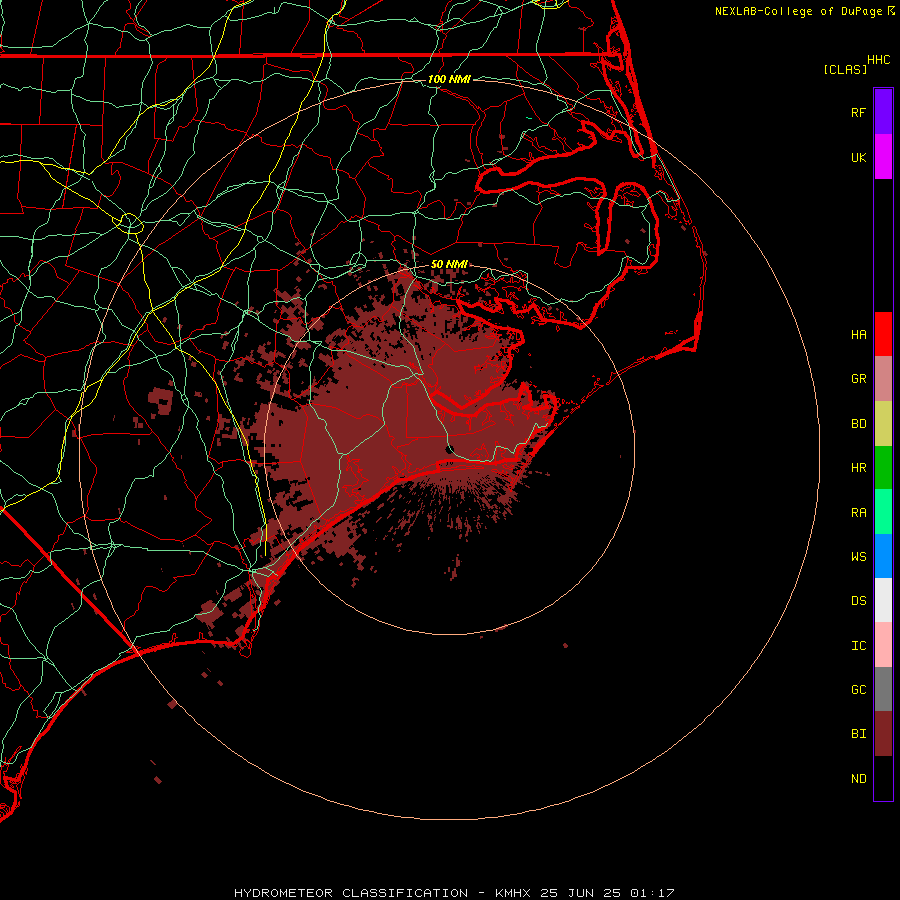Viewport: 900px width, 900px height.
Task: Click the BI brown legend swatch
Action: (x=883, y=734)
